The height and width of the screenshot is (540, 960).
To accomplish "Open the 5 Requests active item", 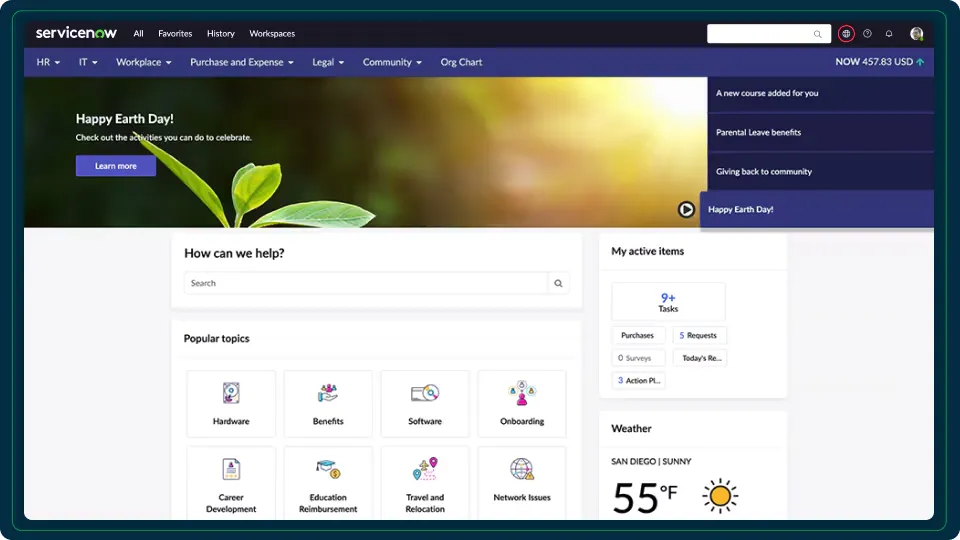I will tap(699, 336).
